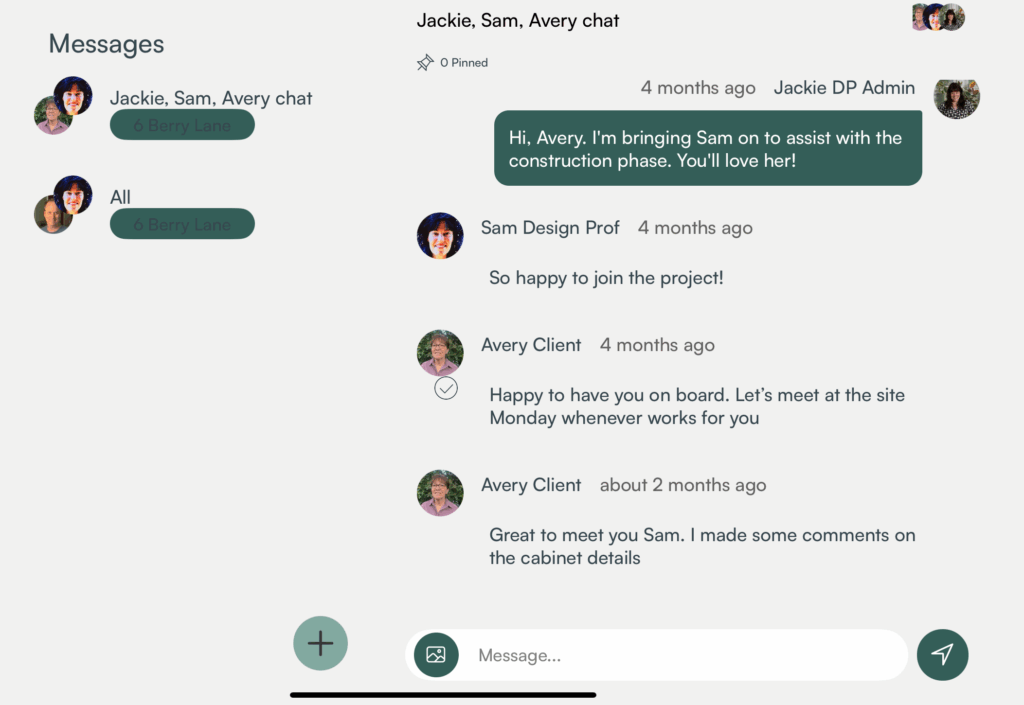This screenshot has height=705, width=1024.
Task: Click the 0 Pinned label
Action: (464, 63)
